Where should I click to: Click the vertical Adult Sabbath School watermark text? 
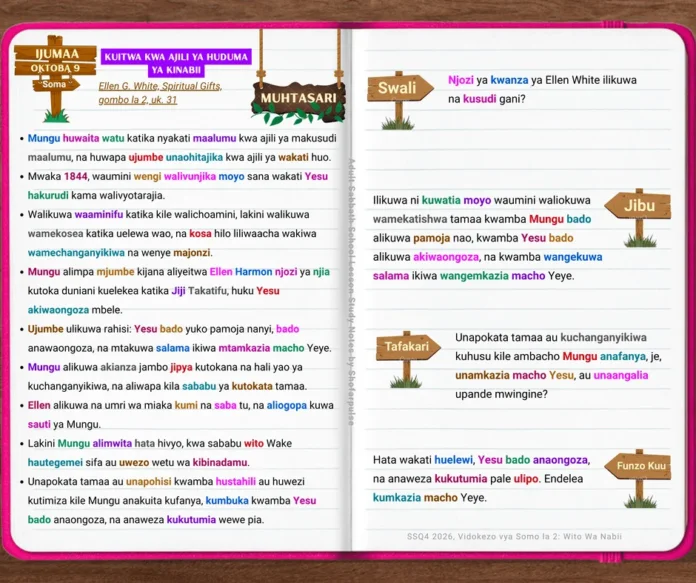pos(351,292)
